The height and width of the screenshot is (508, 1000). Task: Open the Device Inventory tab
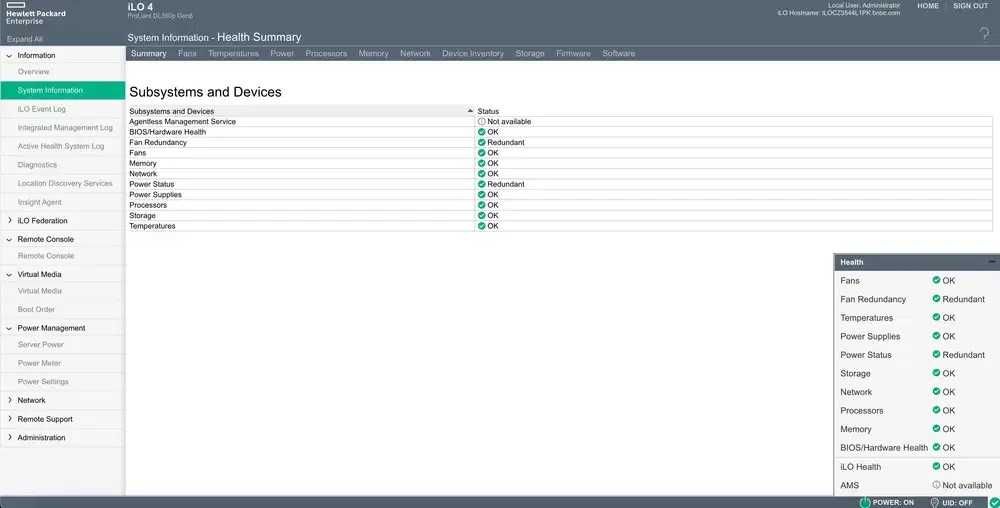(473, 54)
